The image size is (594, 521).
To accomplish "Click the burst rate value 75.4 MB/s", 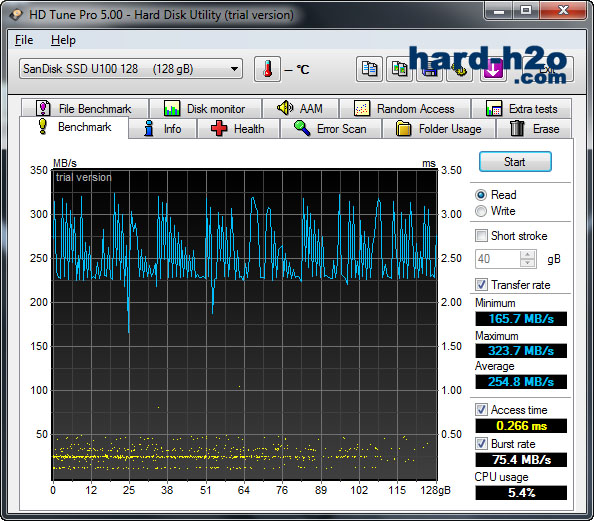I will pos(521,460).
